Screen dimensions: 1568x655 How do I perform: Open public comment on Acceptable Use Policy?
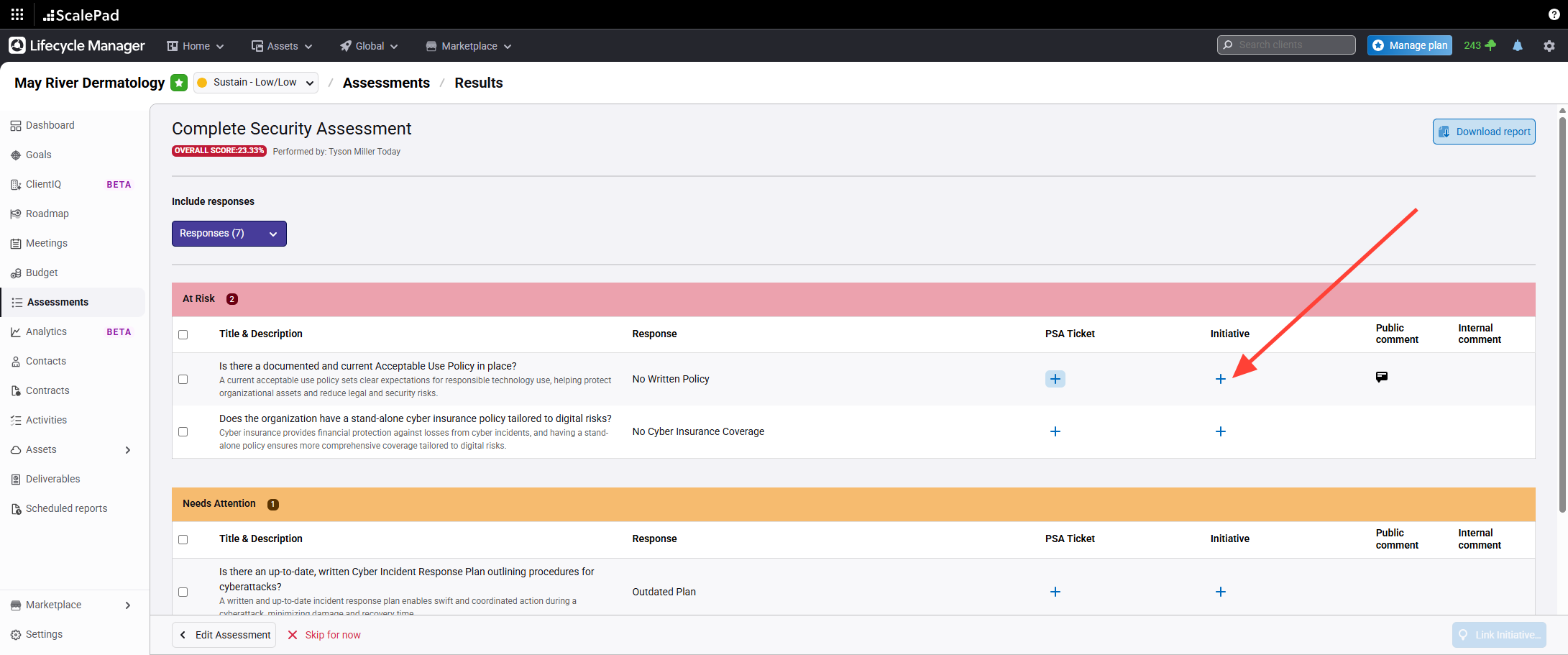pos(1381,377)
